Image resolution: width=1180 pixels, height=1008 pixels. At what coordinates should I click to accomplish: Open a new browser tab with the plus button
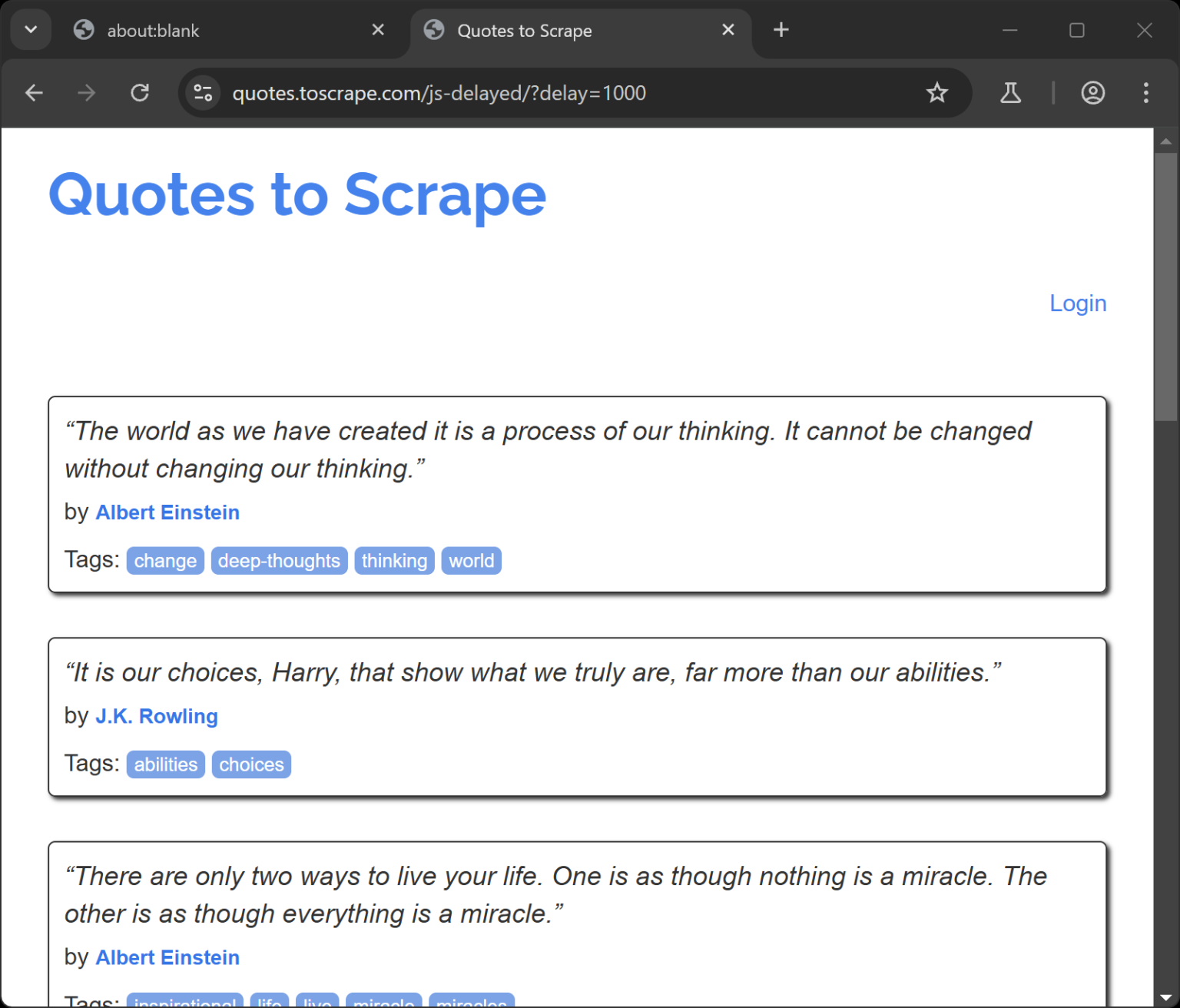pos(781,29)
